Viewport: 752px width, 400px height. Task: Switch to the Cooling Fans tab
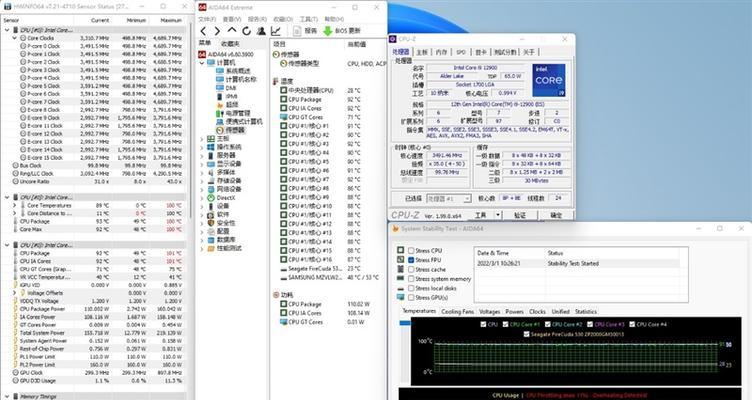[457, 312]
